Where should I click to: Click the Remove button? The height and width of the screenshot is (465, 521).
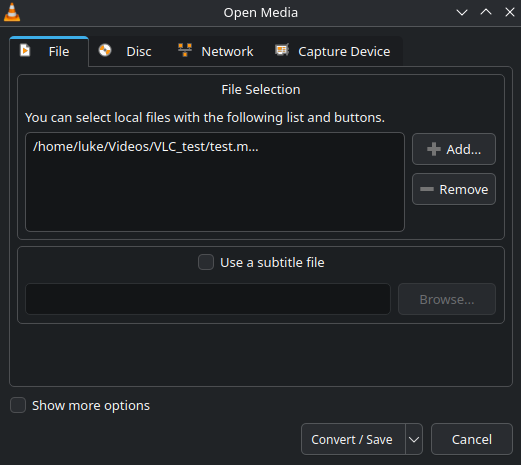coord(454,189)
